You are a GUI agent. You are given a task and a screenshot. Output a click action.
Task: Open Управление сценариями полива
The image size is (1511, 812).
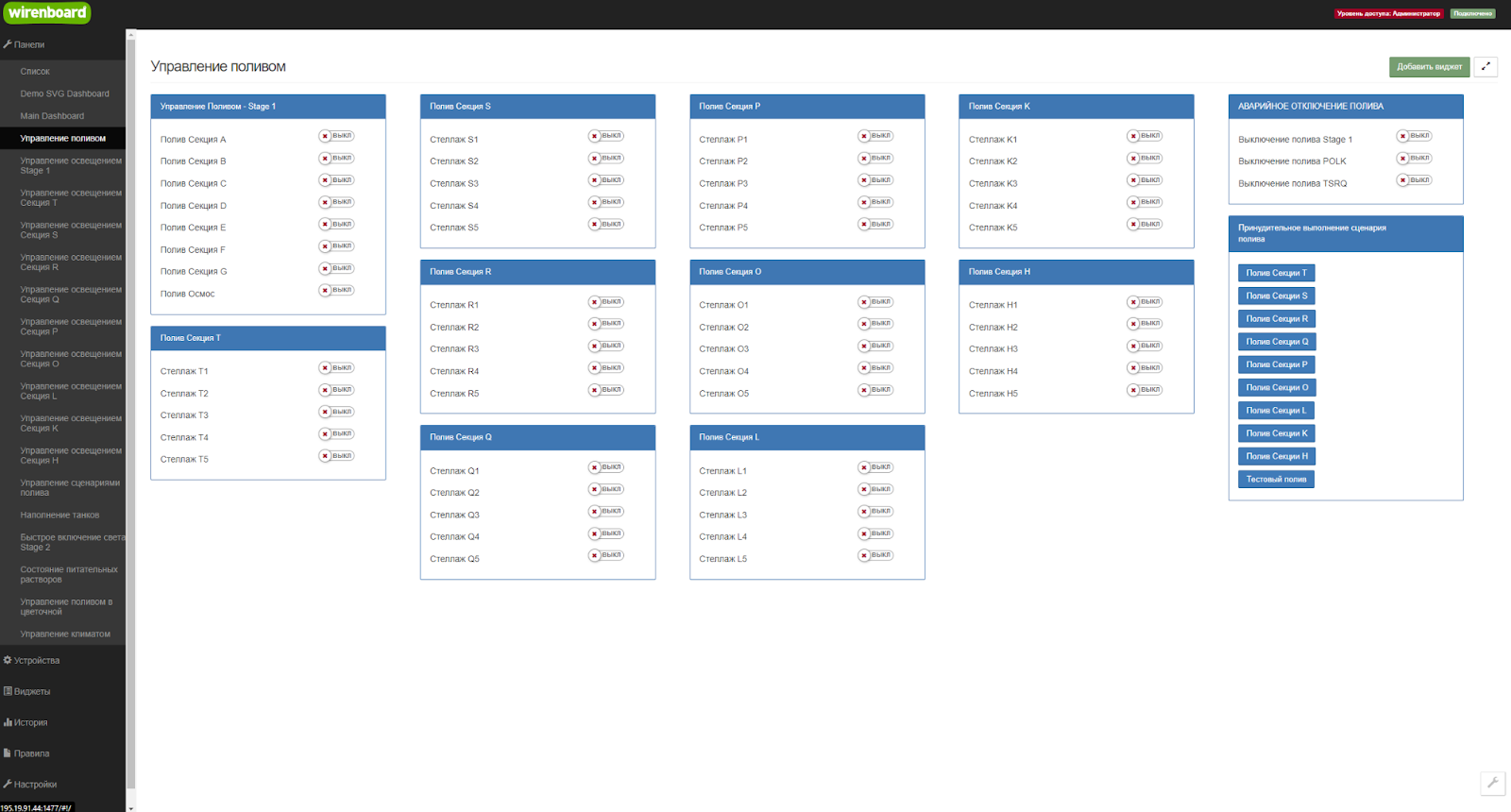coord(62,488)
